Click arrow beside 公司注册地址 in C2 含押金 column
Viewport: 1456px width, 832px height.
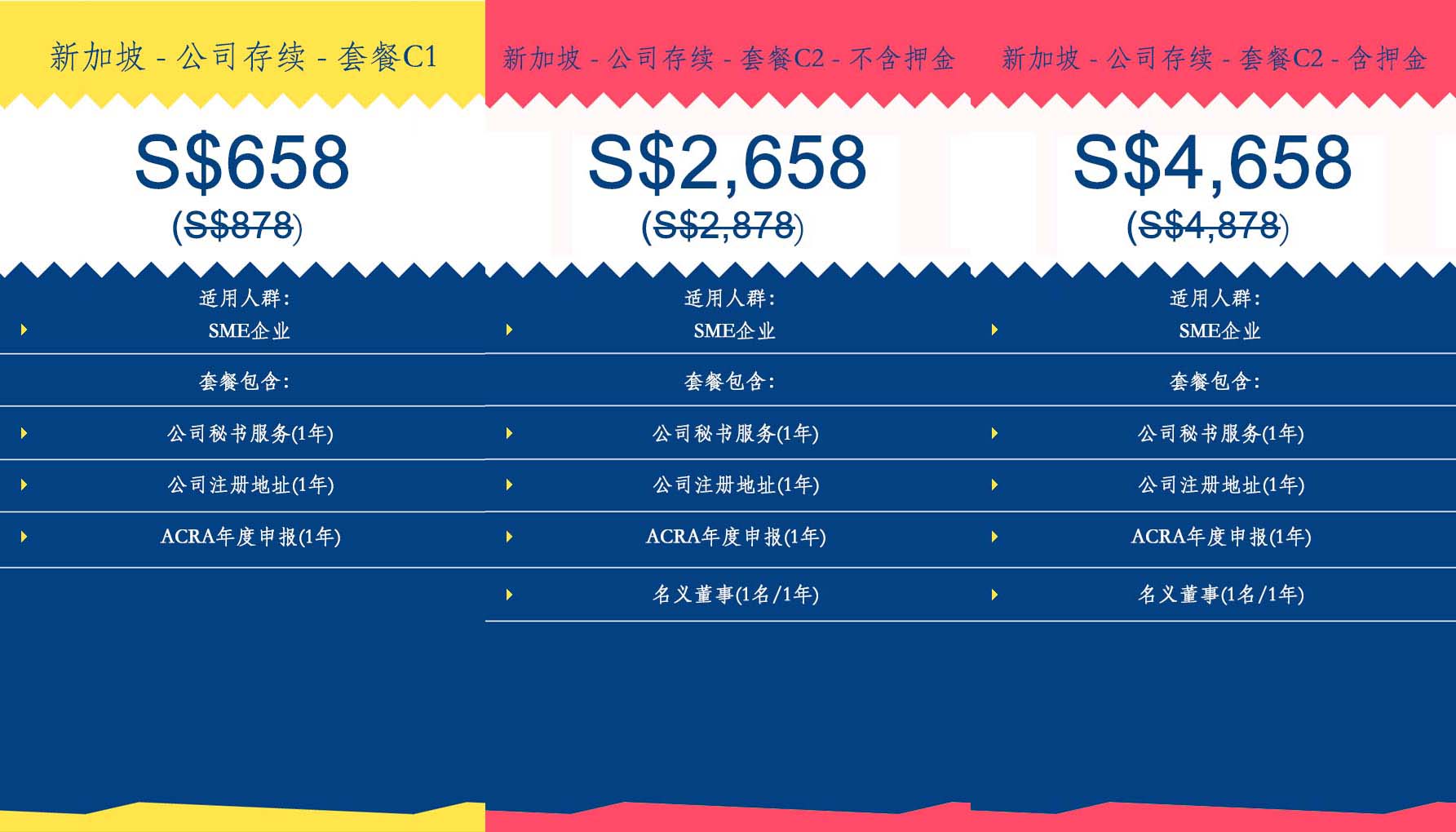coord(994,485)
